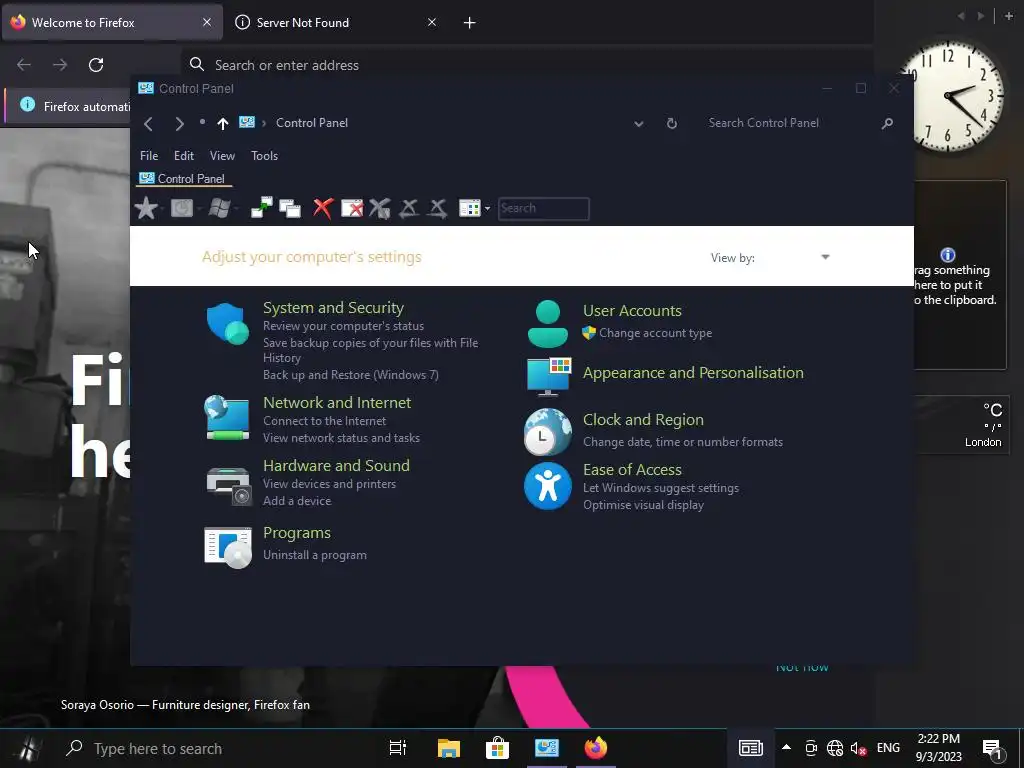Go forward in the Control Panel window
This screenshot has height=768, width=1024.
[180, 123]
